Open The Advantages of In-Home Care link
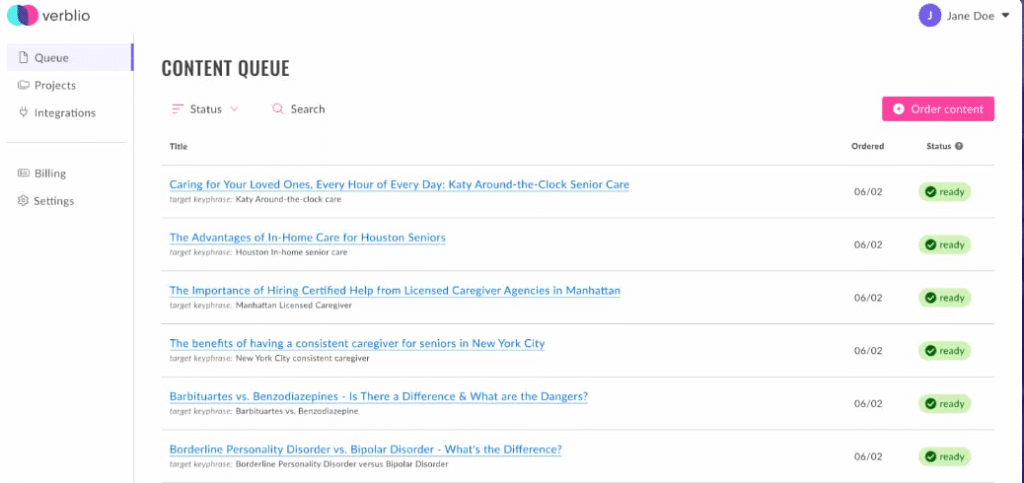This screenshot has width=1024, height=483. click(x=307, y=238)
